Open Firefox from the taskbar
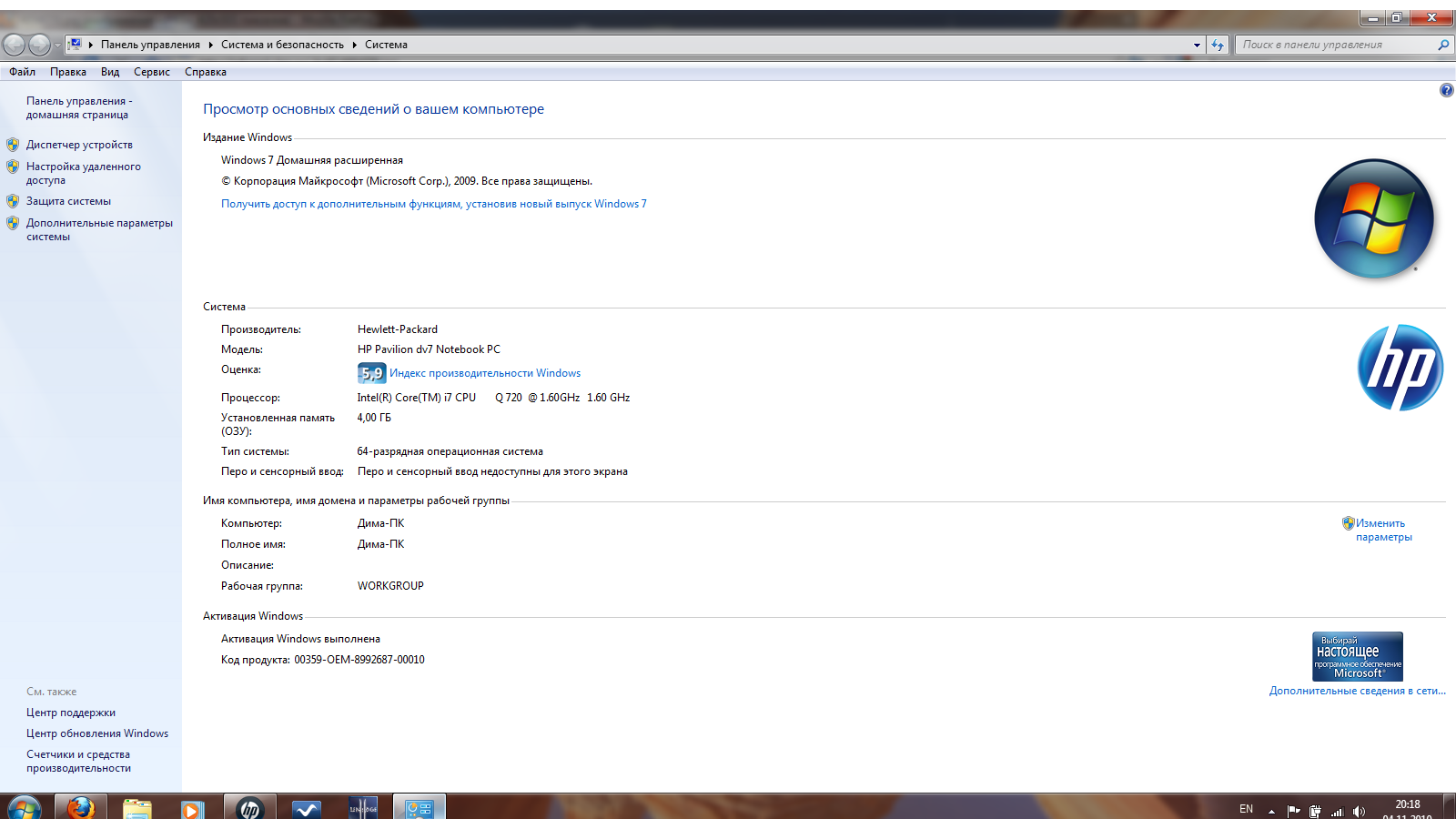 click(x=81, y=807)
